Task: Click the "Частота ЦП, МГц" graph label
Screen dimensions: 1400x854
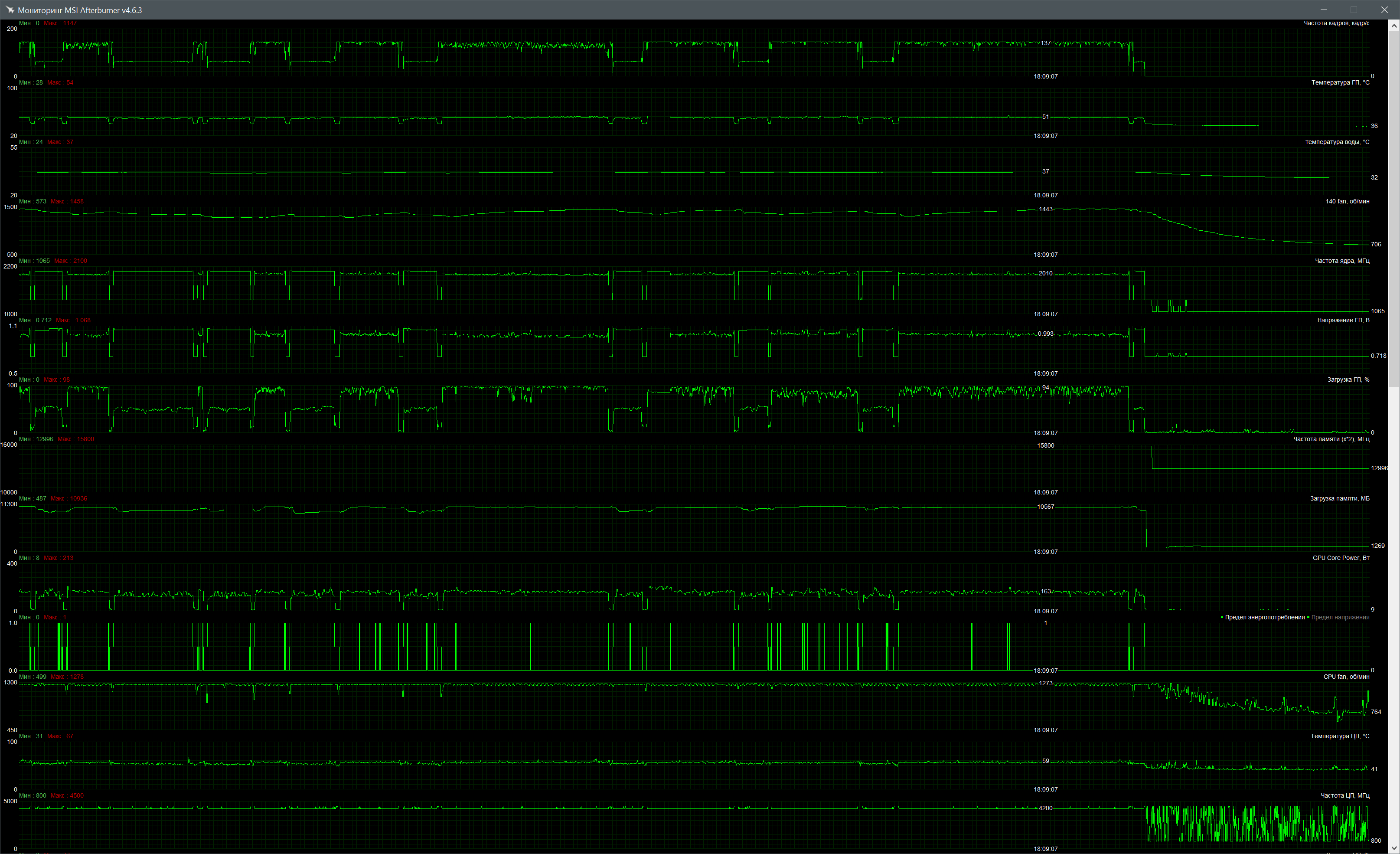Action: point(1345,795)
